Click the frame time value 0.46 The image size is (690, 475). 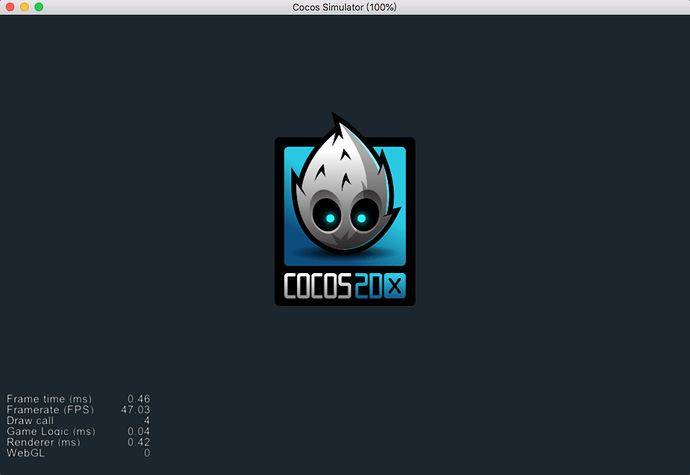coord(139,399)
